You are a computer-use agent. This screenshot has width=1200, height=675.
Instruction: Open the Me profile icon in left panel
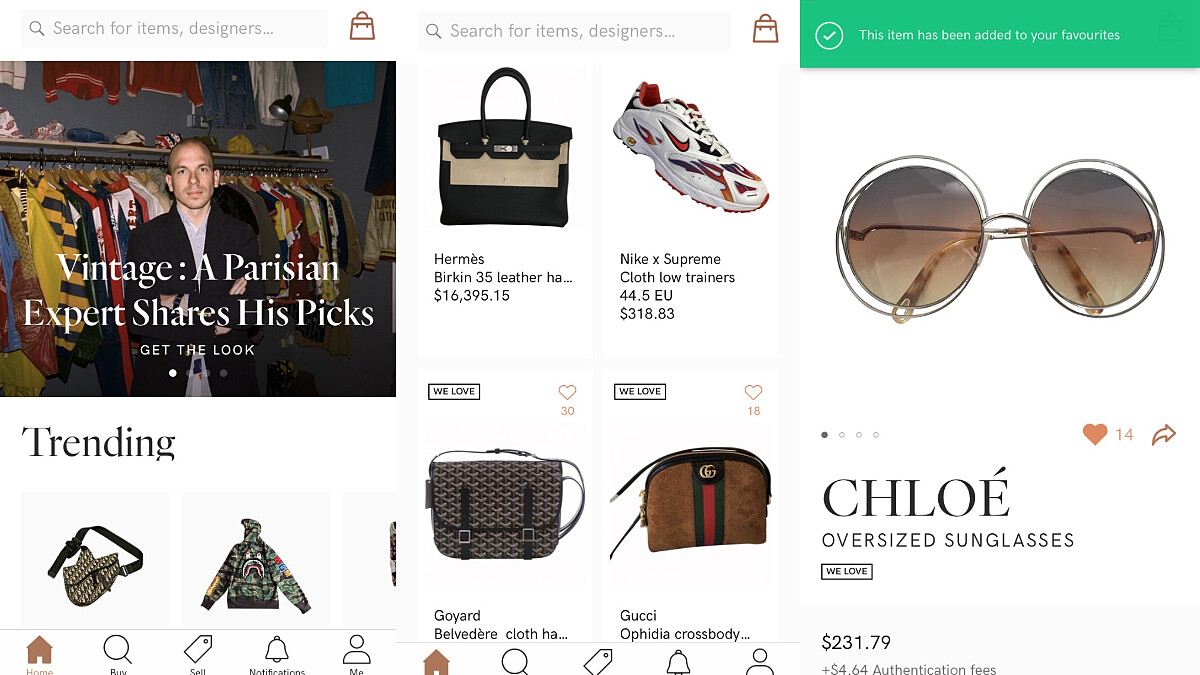click(x=356, y=651)
